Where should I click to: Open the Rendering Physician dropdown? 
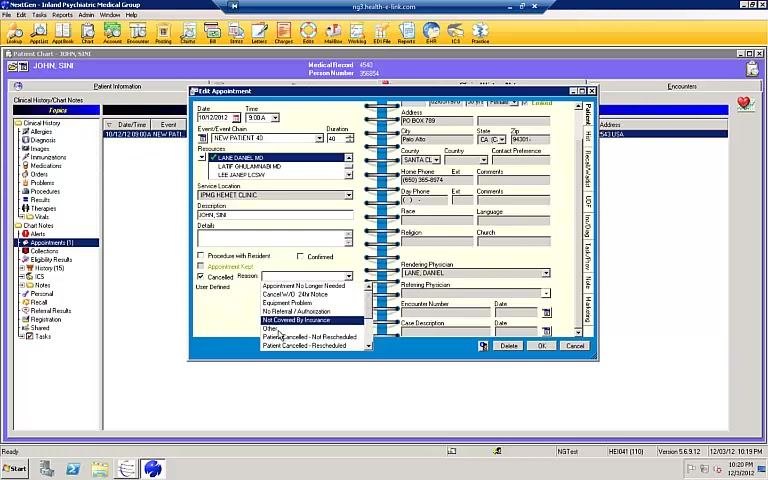tap(546, 273)
